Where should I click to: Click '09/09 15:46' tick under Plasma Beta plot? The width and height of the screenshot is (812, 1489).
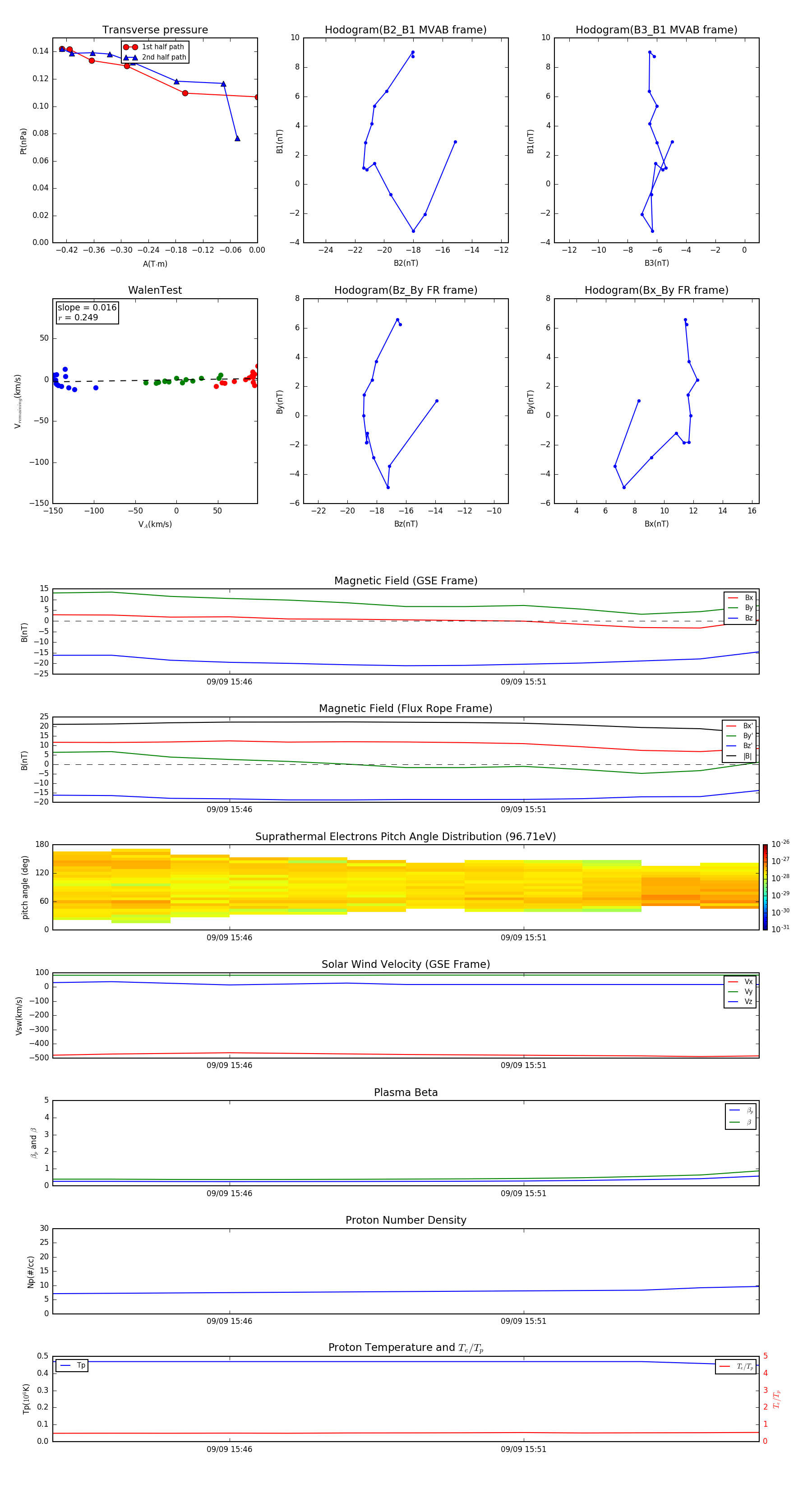coord(230,1193)
